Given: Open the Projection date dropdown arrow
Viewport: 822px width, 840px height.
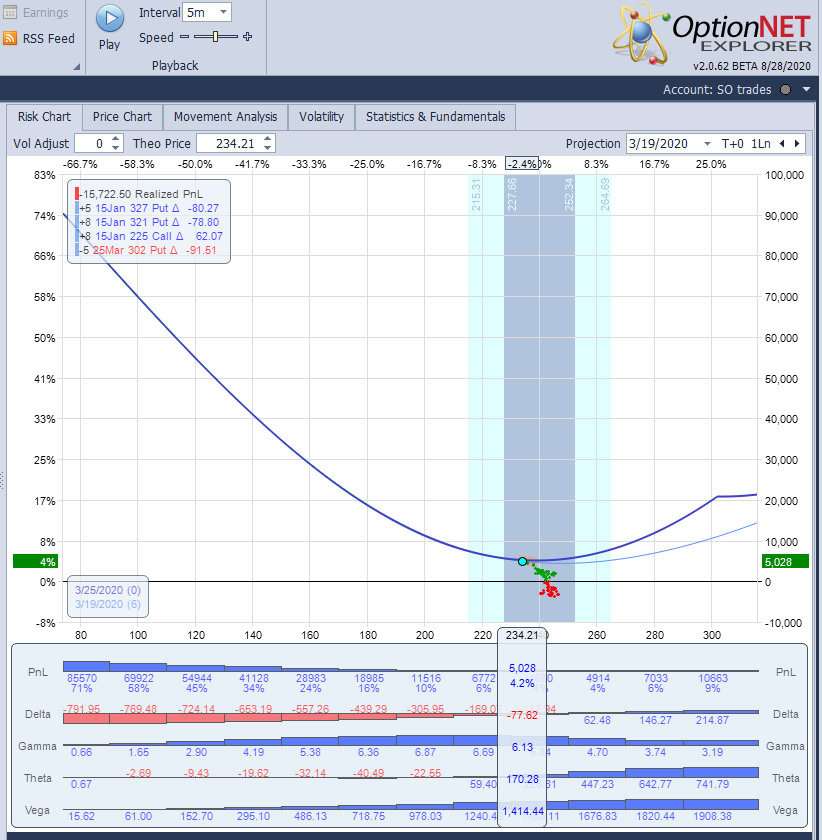Looking at the screenshot, I should click(x=707, y=144).
